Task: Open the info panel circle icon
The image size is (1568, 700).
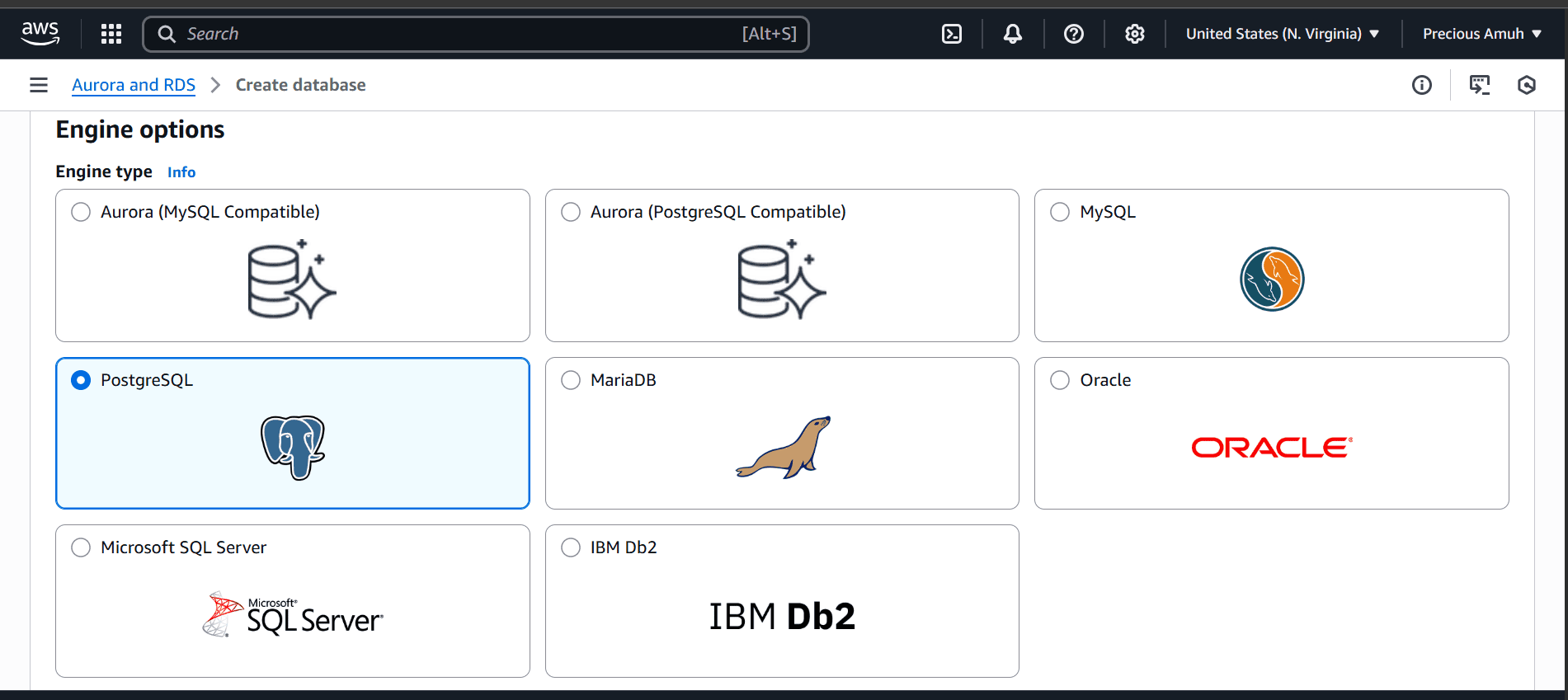Action: 1422,85
